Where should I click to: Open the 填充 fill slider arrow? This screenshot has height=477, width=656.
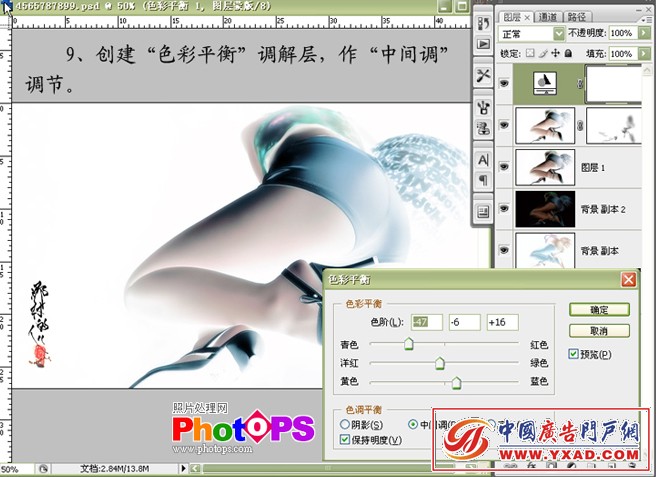643,54
